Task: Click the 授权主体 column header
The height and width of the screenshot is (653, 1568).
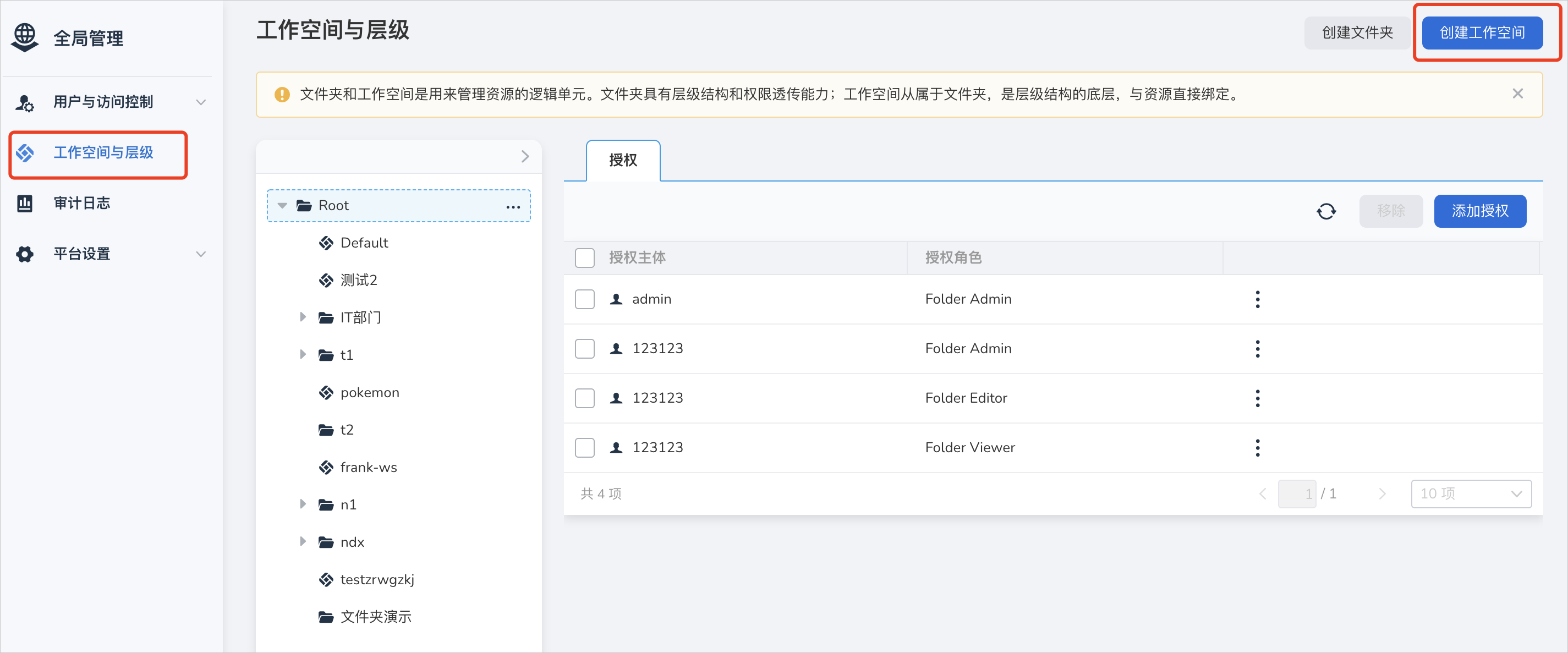Action: pos(637,258)
